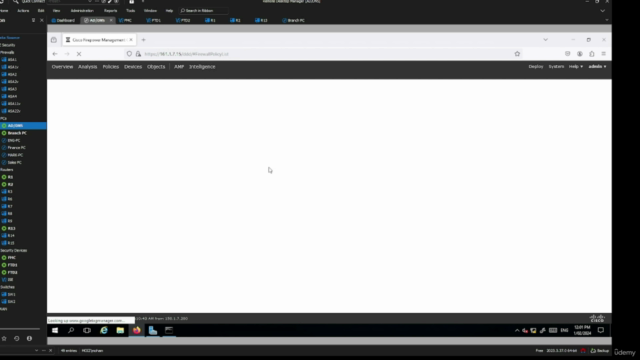Open the browser extensions icon
Viewport: 640px width, 360px height.
tap(592, 54)
